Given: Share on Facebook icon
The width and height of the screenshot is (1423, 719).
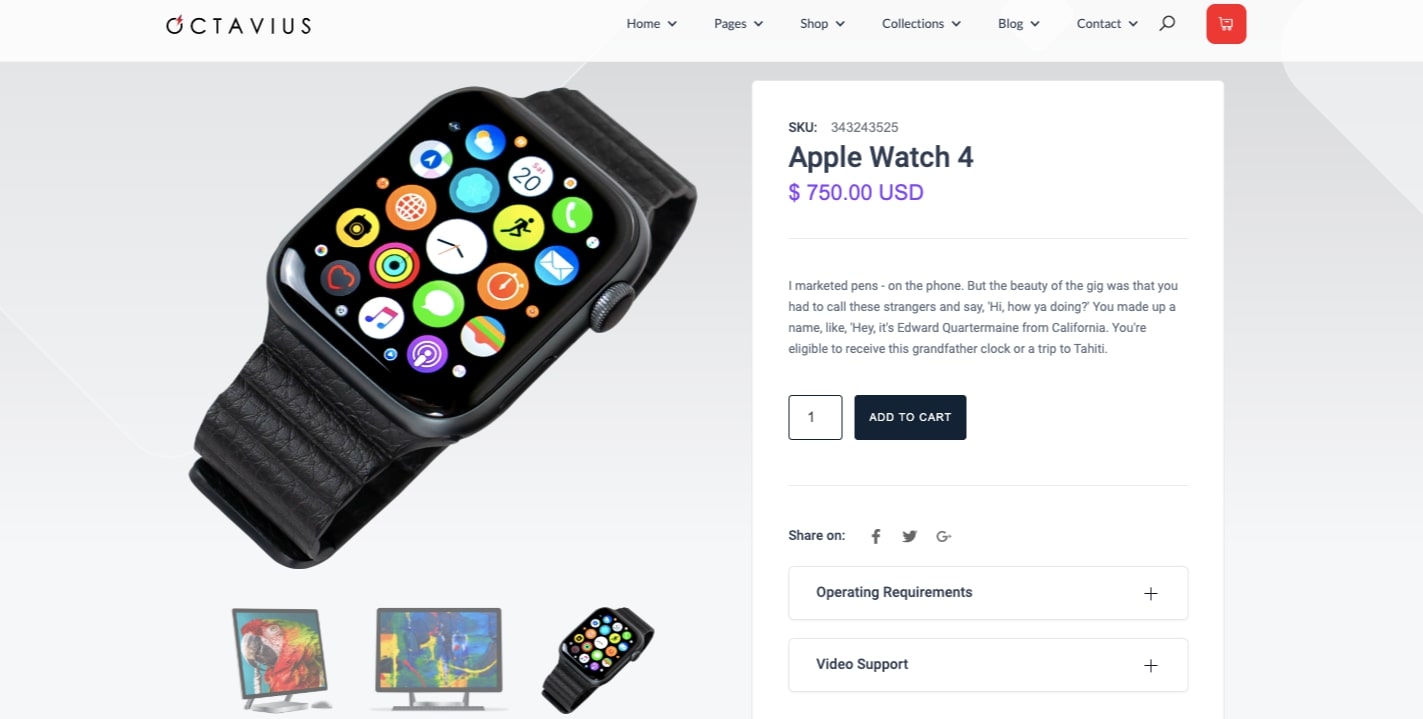Looking at the screenshot, I should (x=875, y=536).
